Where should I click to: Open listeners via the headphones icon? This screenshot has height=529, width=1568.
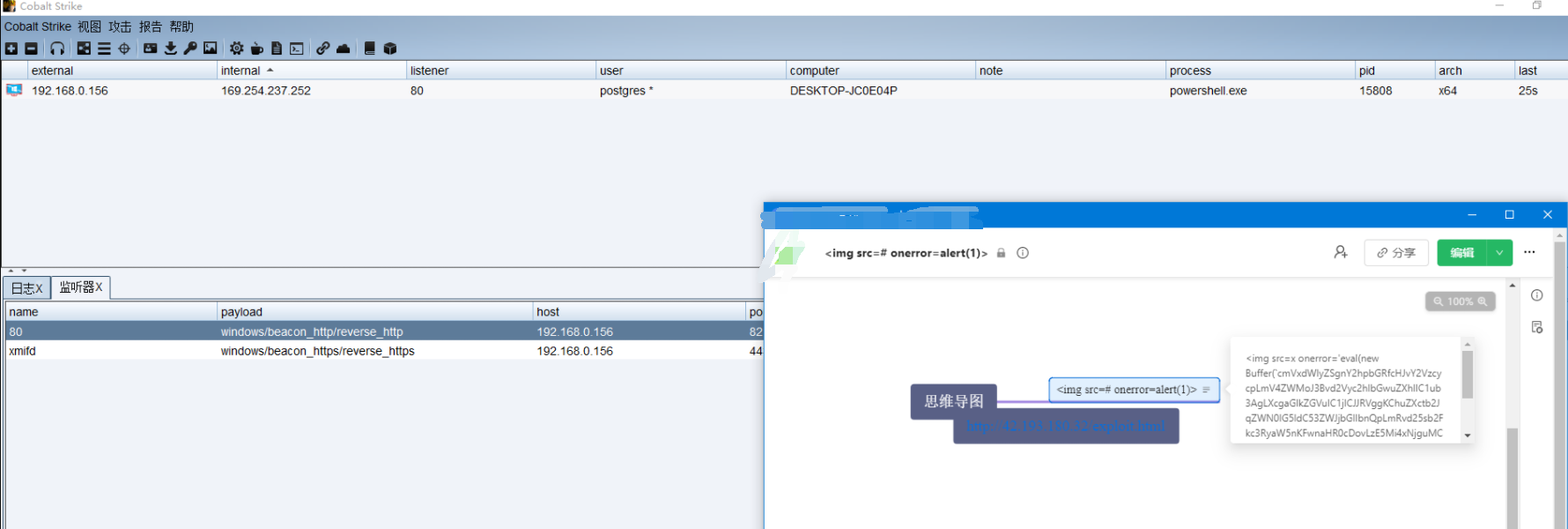pyautogui.click(x=57, y=48)
